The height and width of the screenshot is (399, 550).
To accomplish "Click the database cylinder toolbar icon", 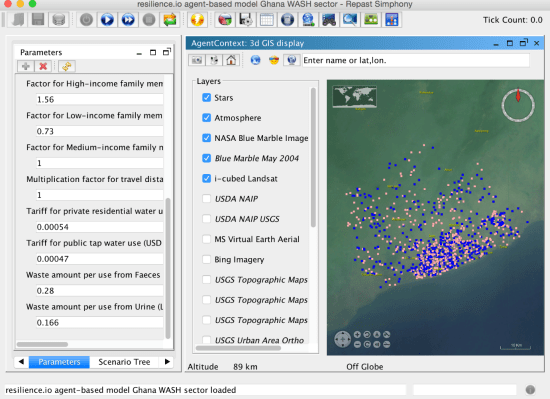I will (59, 20).
